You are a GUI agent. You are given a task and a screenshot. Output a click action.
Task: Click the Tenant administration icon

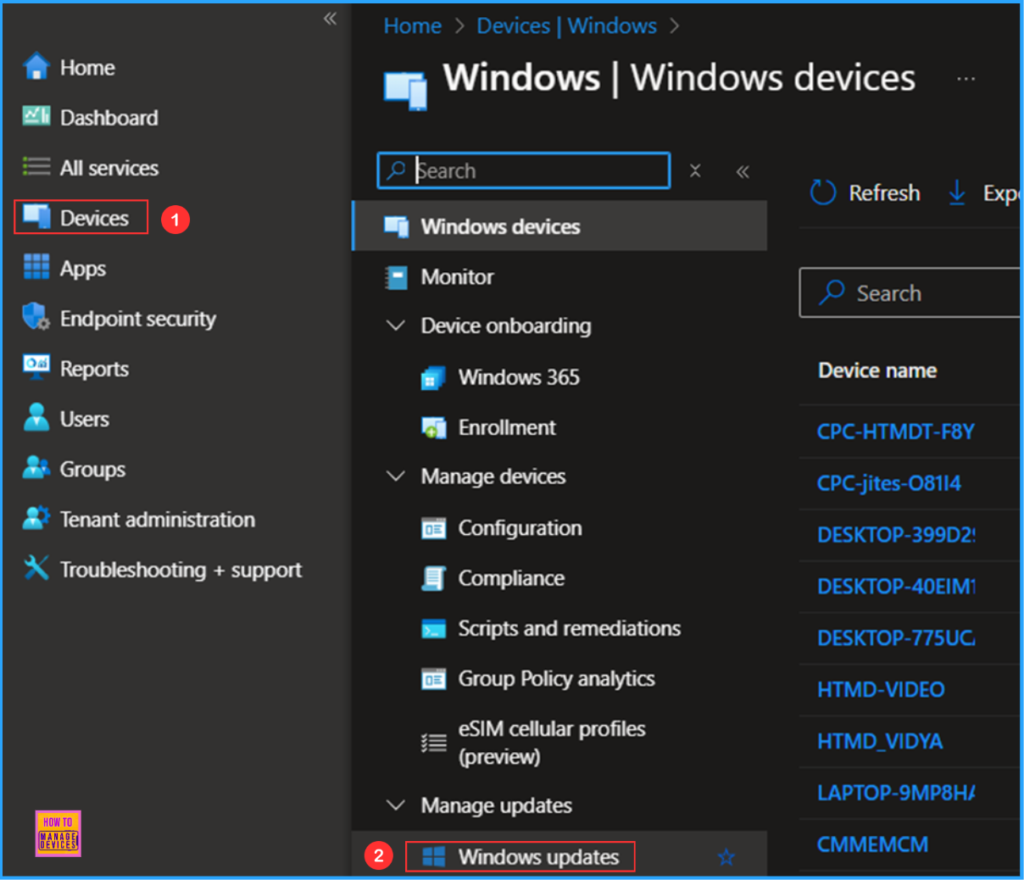[x=36, y=519]
